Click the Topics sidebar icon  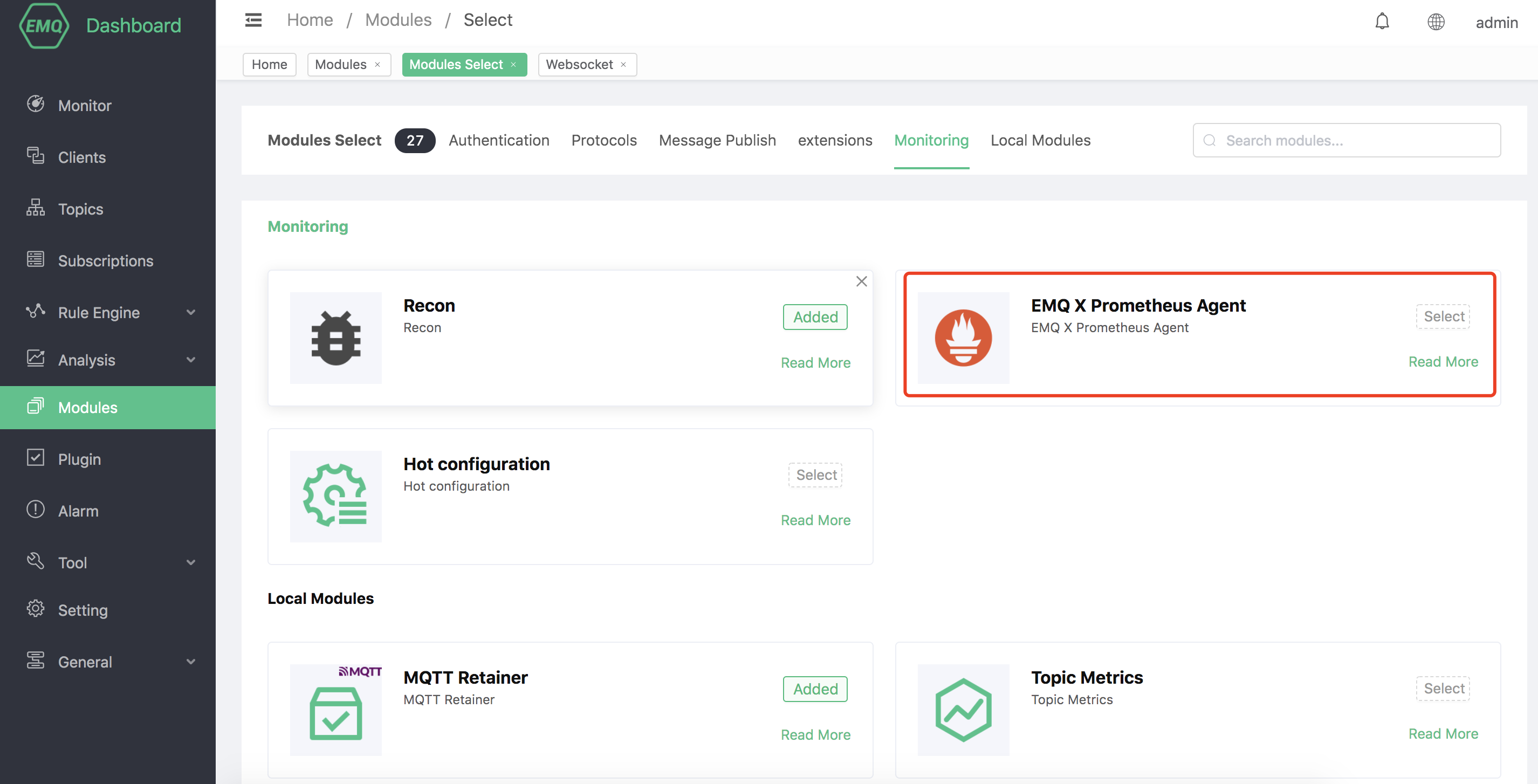35,208
